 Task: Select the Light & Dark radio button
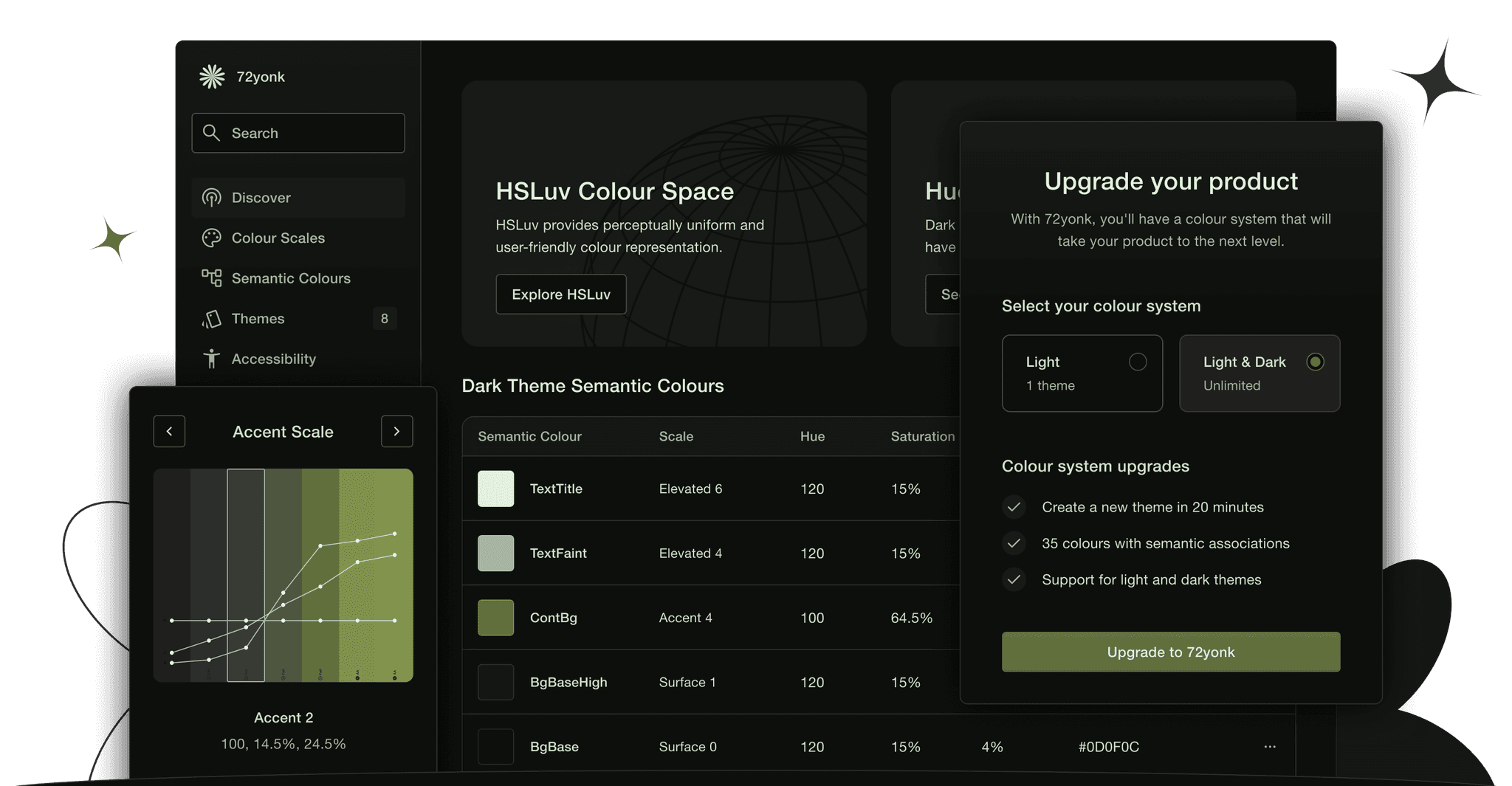[x=1315, y=362]
